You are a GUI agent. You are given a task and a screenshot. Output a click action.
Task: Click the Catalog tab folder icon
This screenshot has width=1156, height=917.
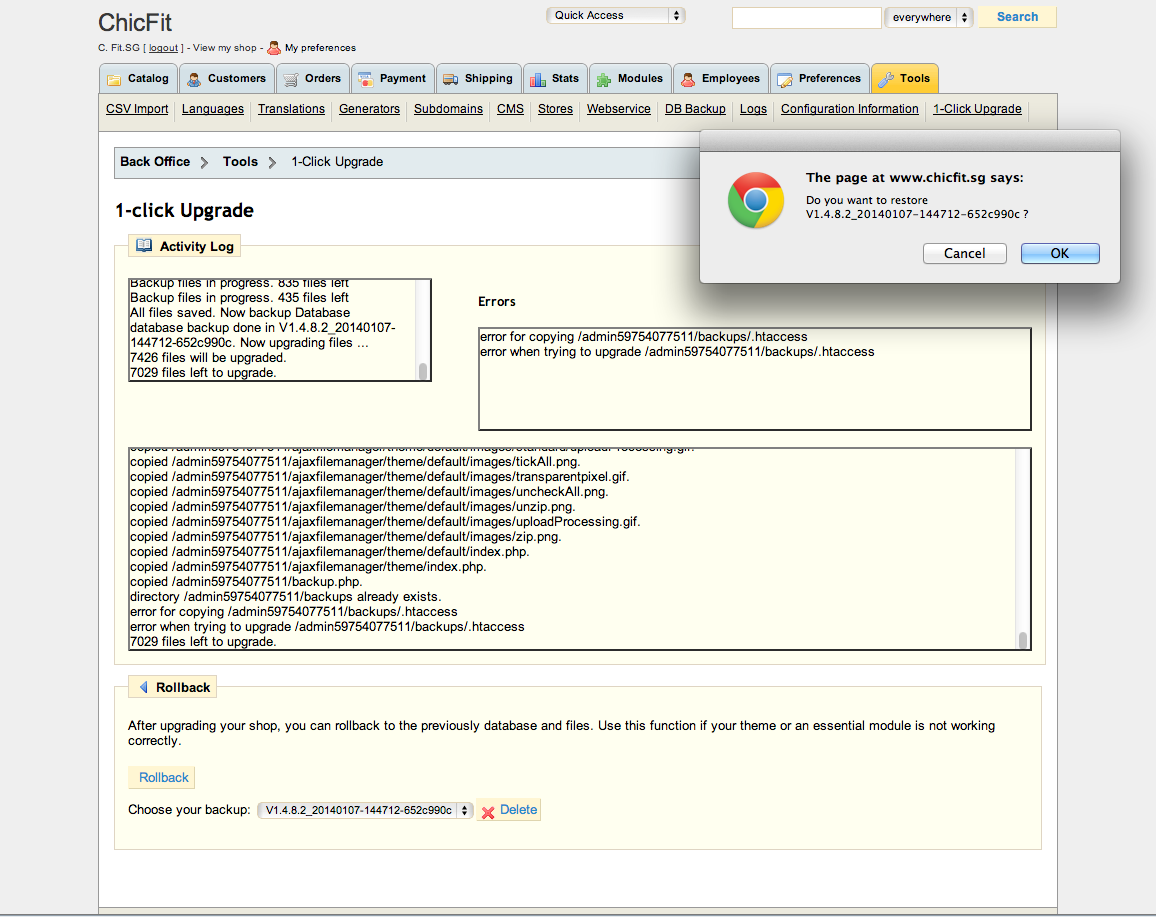[x=114, y=80]
